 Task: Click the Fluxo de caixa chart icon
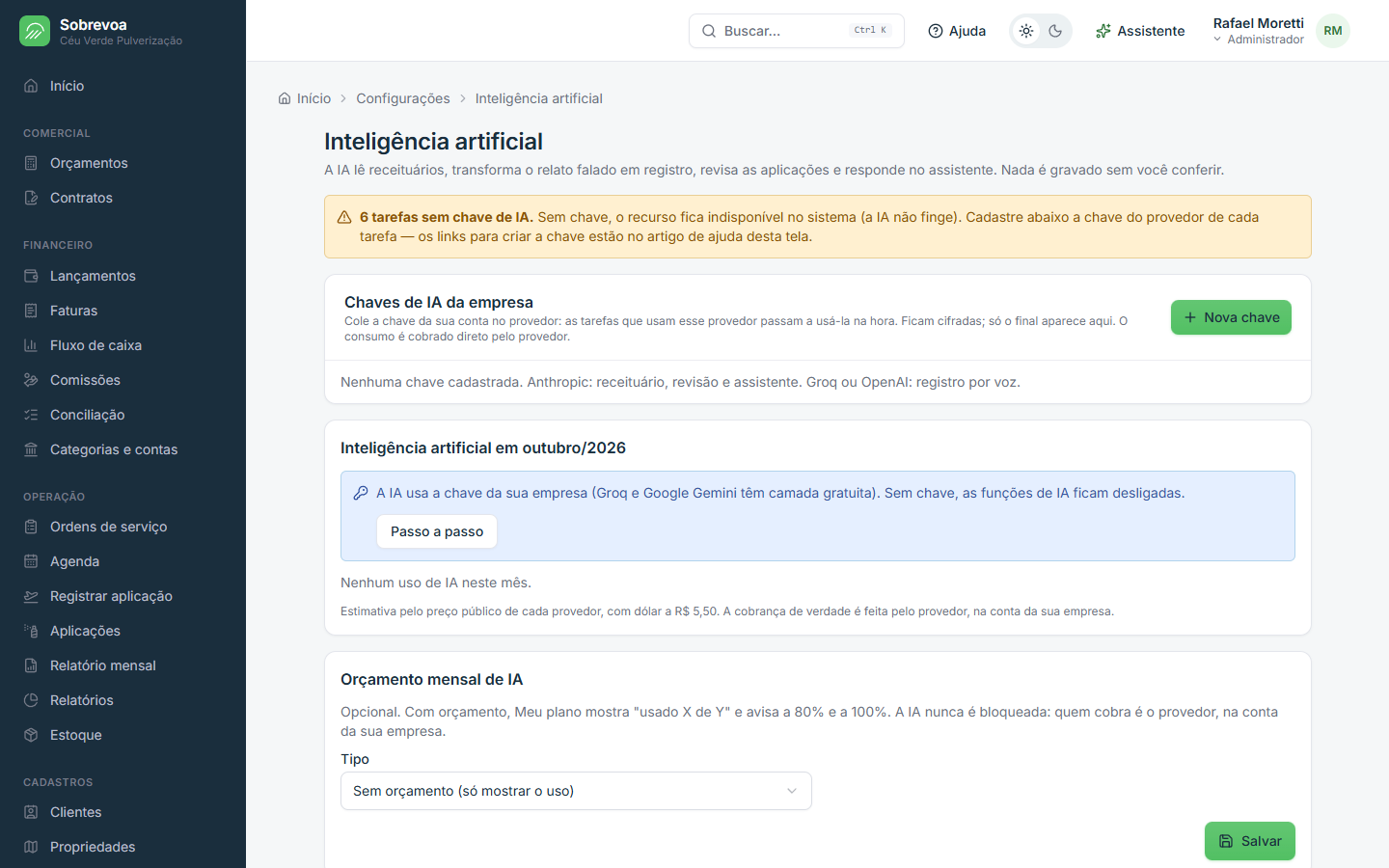coord(31,345)
